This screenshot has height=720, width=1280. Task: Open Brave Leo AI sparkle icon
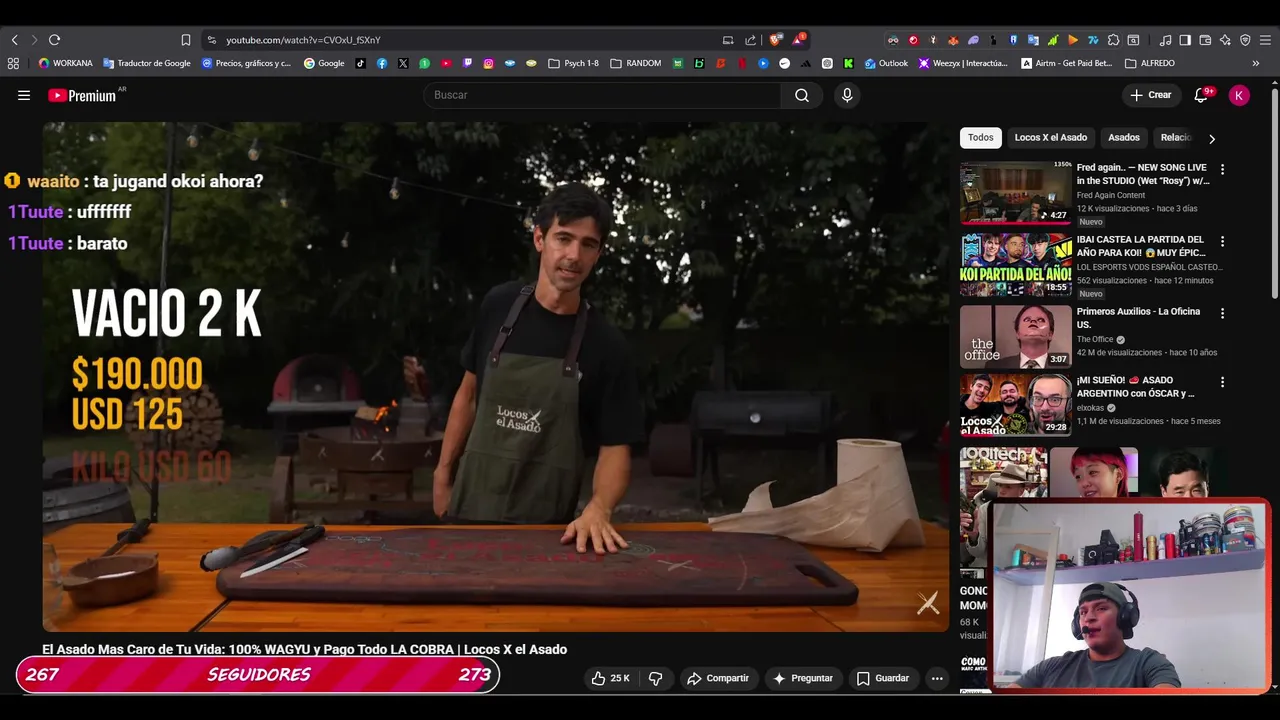tap(1225, 40)
